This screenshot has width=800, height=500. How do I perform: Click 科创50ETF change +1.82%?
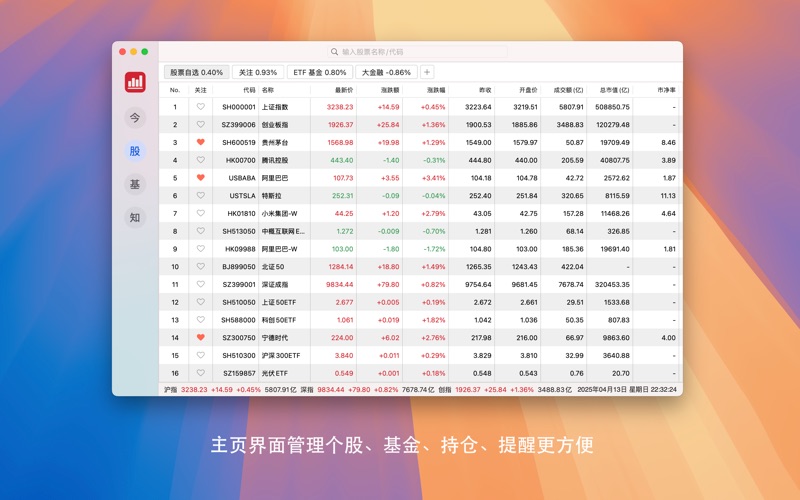(x=433, y=320)
